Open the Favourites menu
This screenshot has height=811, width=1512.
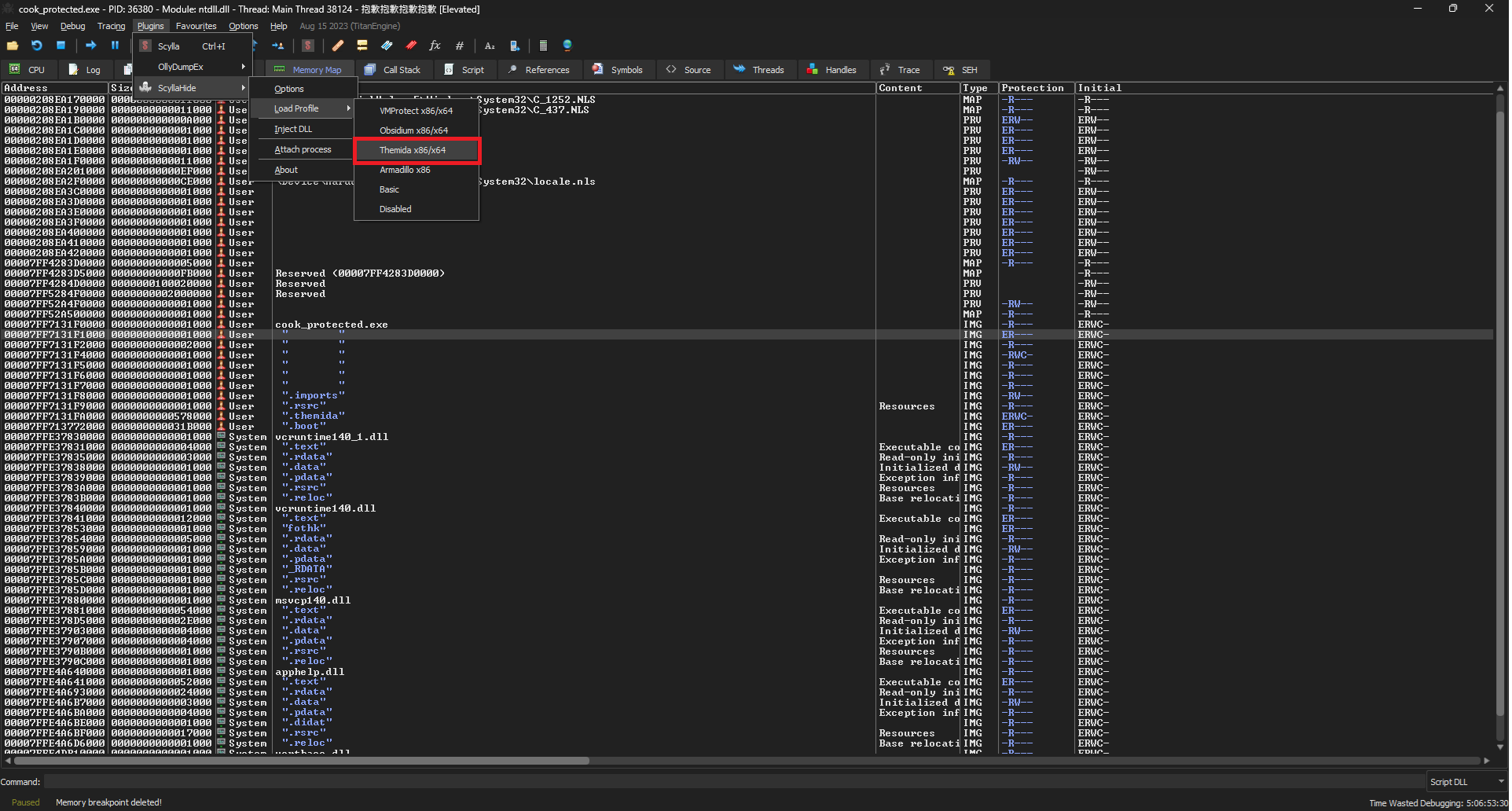coord(196,26)
